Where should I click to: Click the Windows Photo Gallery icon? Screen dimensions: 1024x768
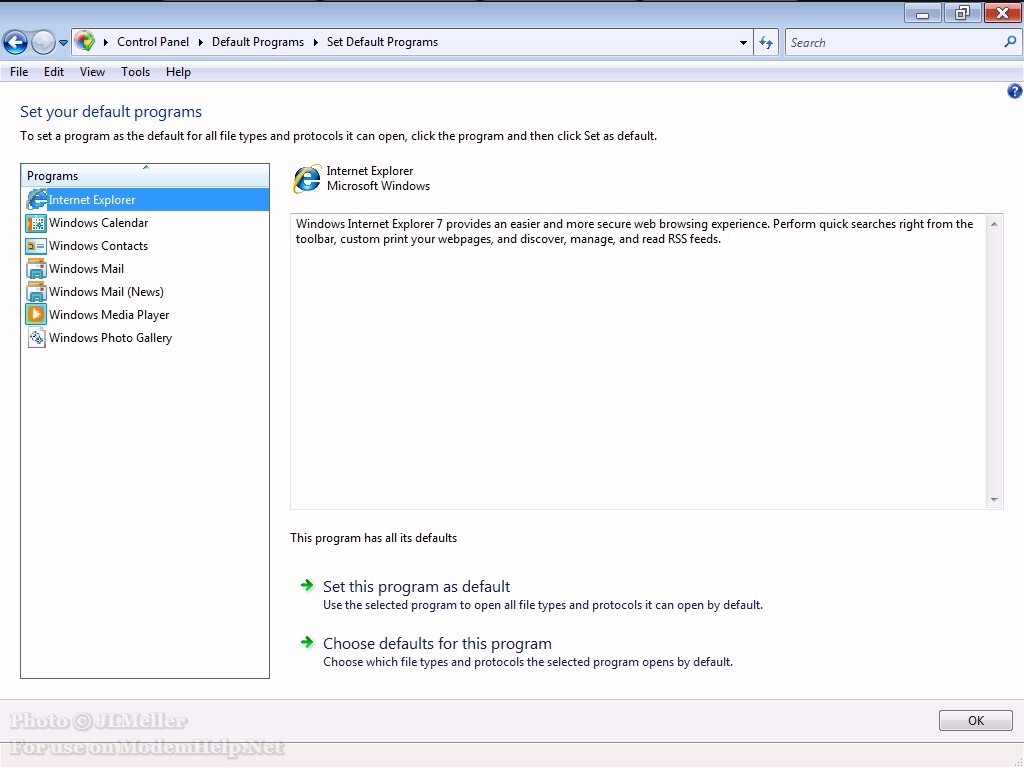[36, 338]
